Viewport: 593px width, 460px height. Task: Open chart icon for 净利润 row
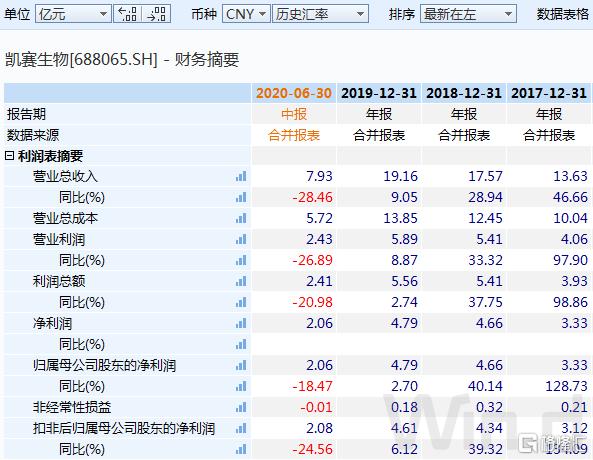241,323
